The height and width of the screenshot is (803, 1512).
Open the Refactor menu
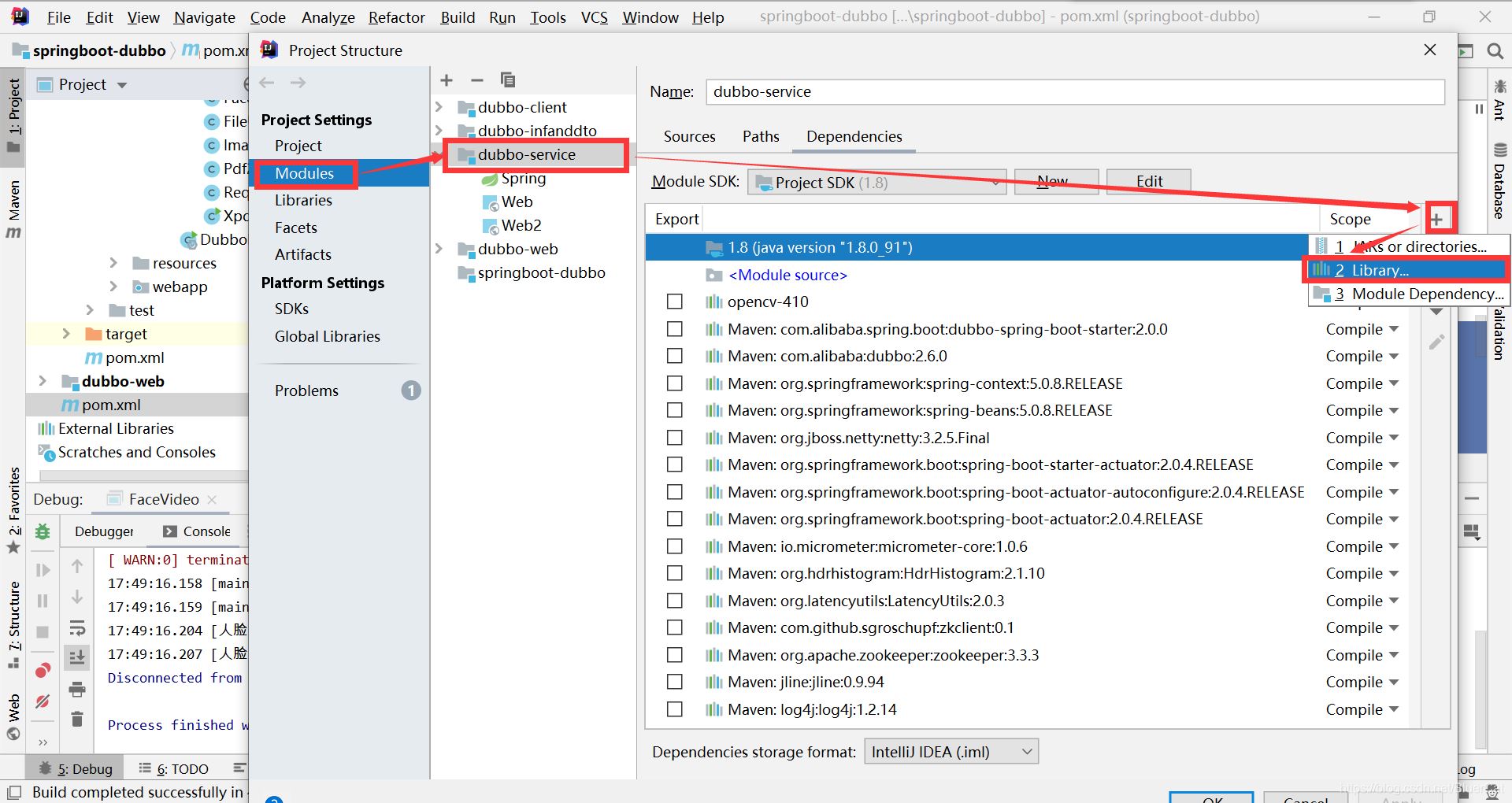(396, 17)
